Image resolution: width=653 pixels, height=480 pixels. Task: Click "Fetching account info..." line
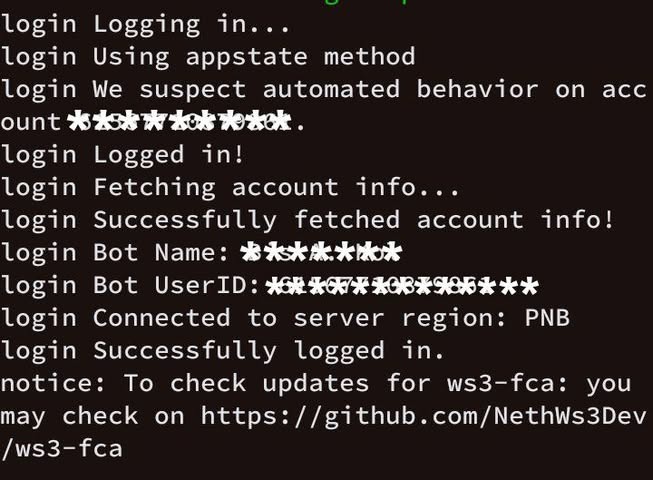click(230, 188)
